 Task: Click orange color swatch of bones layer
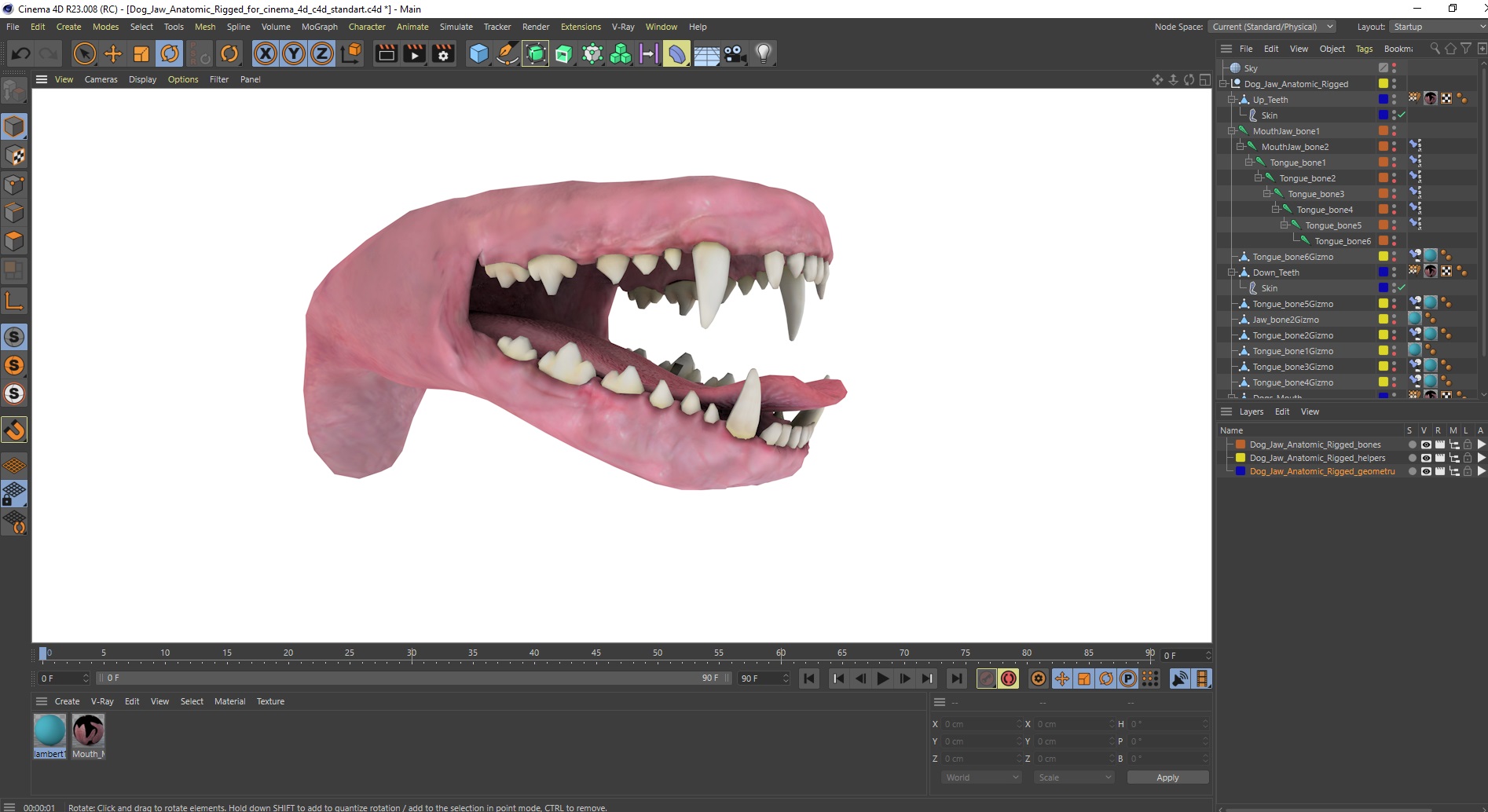tap(1241, 444)
